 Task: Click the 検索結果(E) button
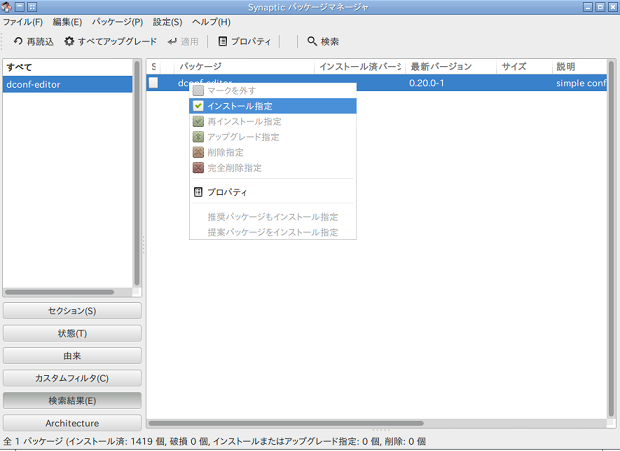click(x=72, y=401)
